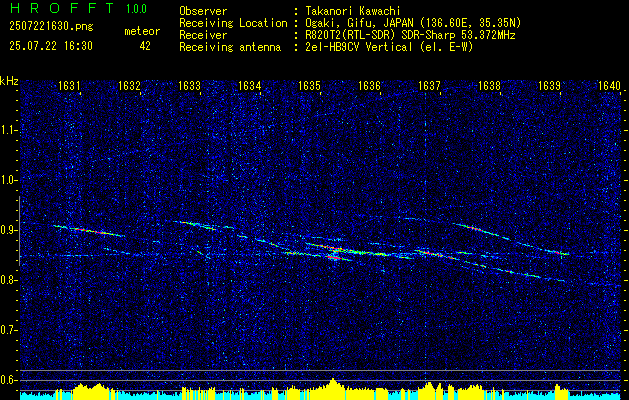
Task: Click the Receiving antenna label
Action: (230, 47)
